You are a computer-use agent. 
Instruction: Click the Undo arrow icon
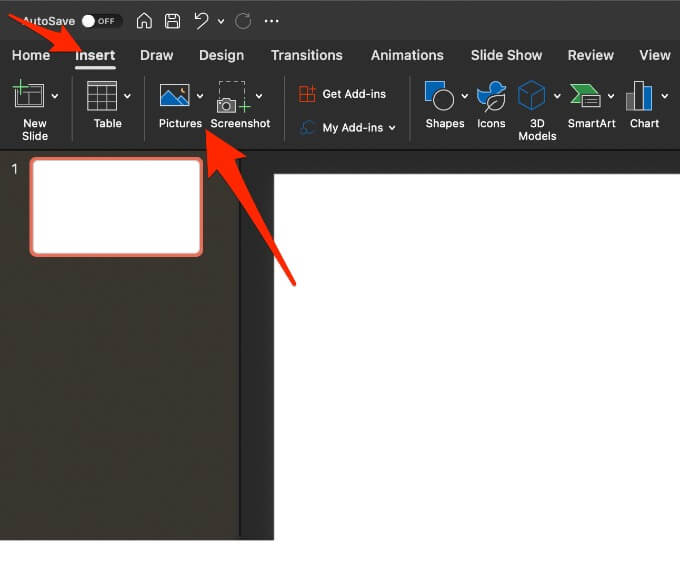(201, 20)
